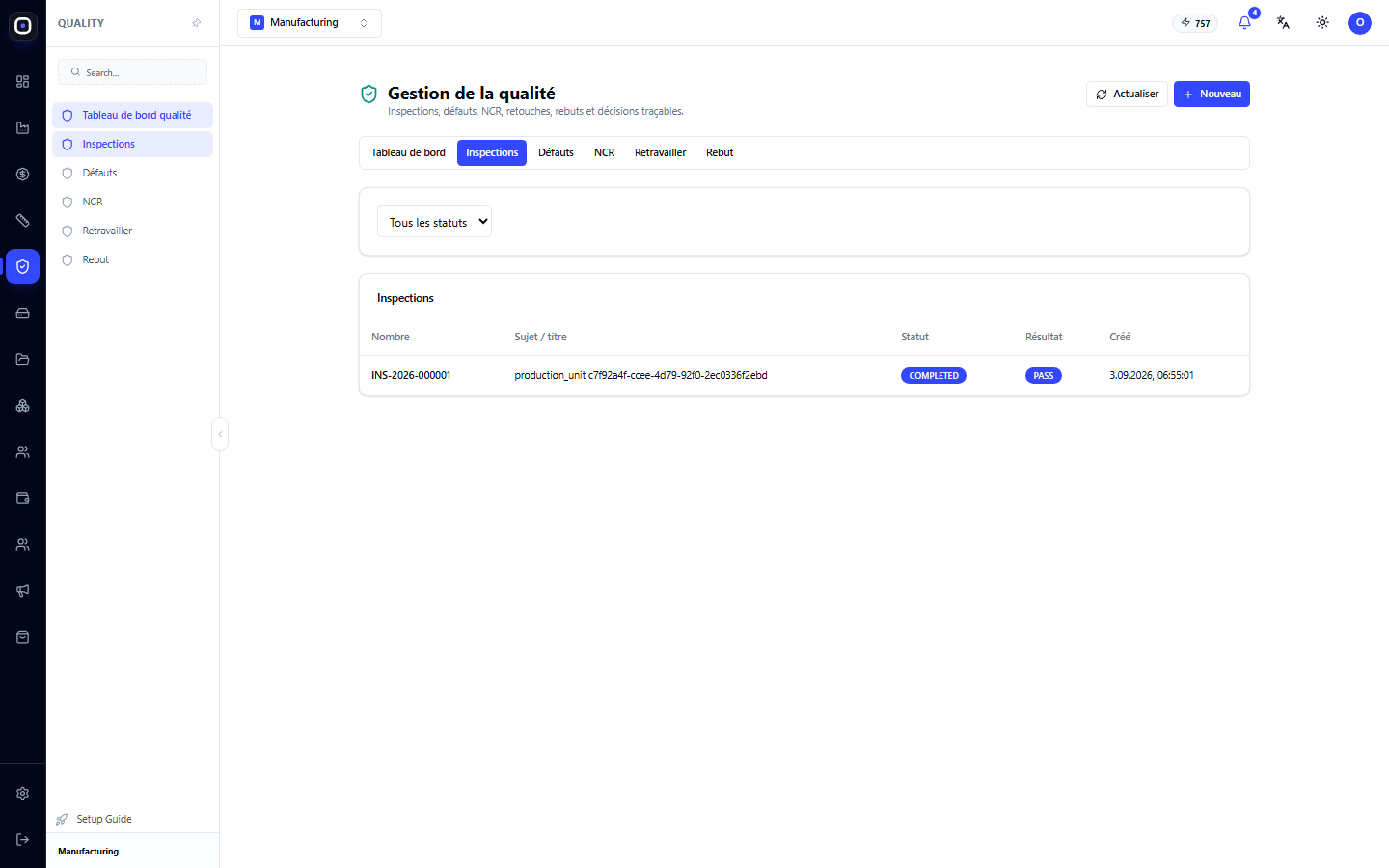Screen dimensions: 1389x868
Task: Open the Manufacturing workspace selector
Action: click(310, 23)
